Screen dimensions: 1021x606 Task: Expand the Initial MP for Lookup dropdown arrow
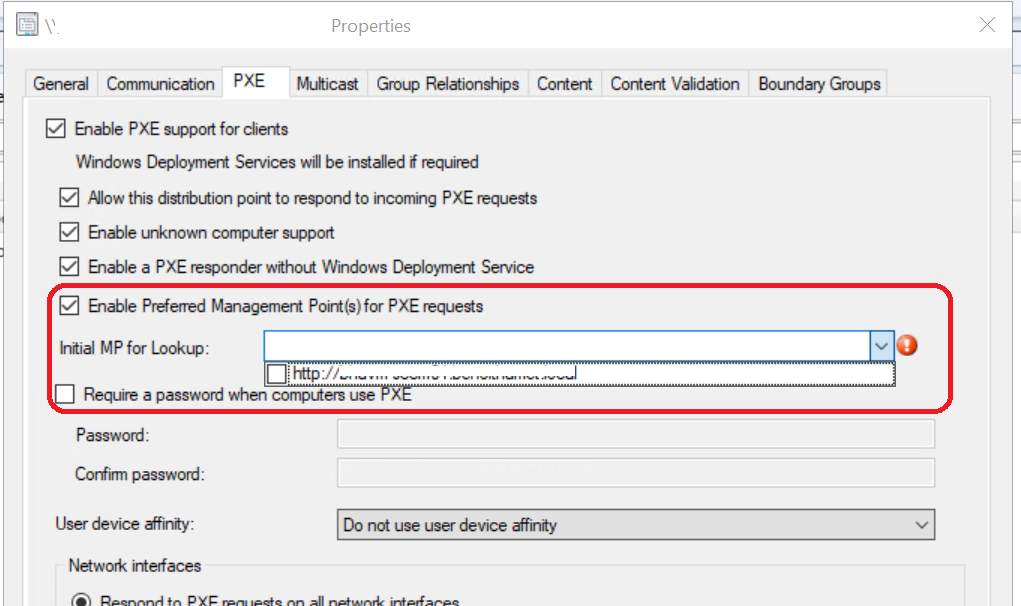(881, 346)
